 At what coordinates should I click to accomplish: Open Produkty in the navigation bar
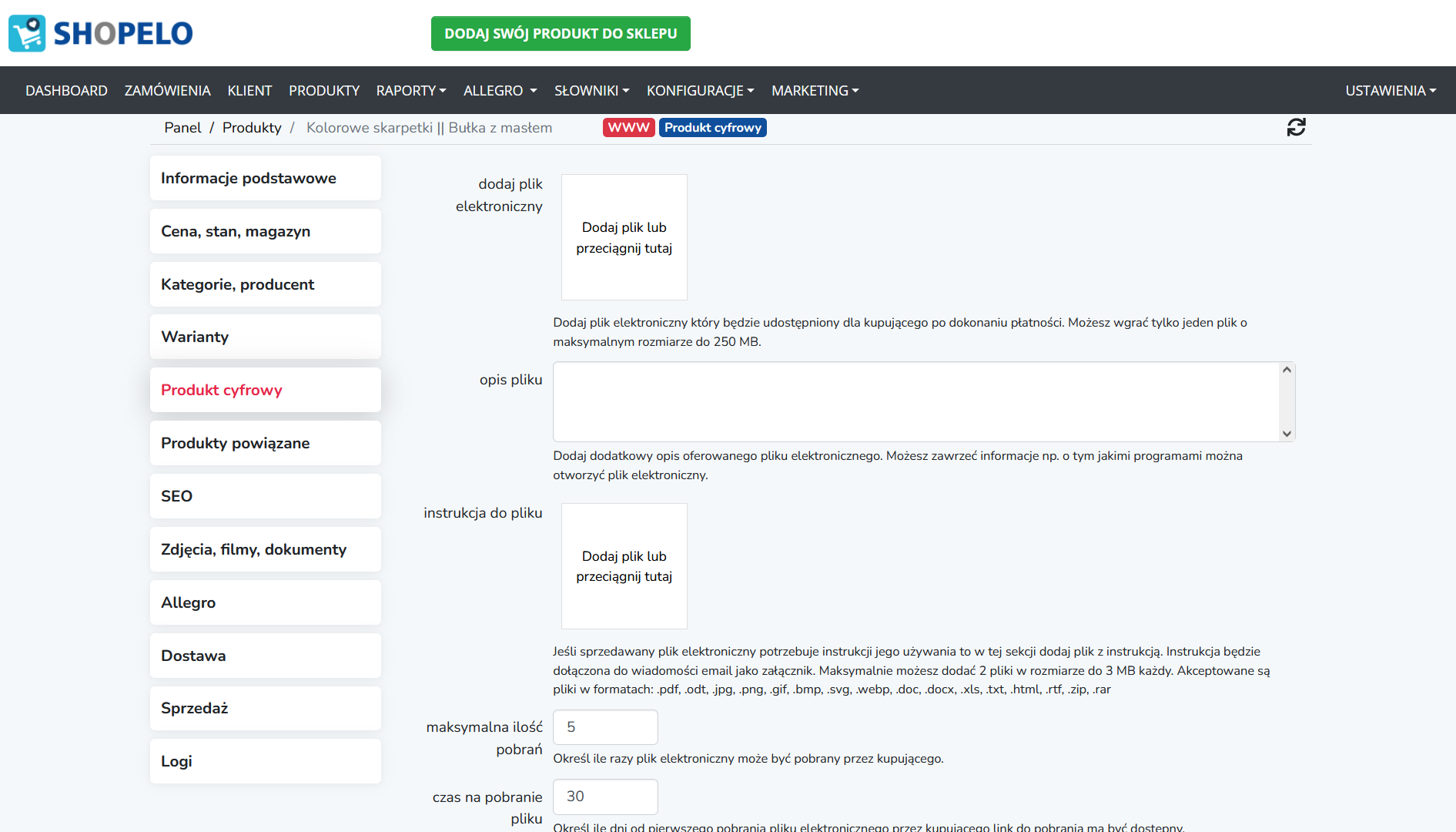pyautogui.click(x=324, y=90)
